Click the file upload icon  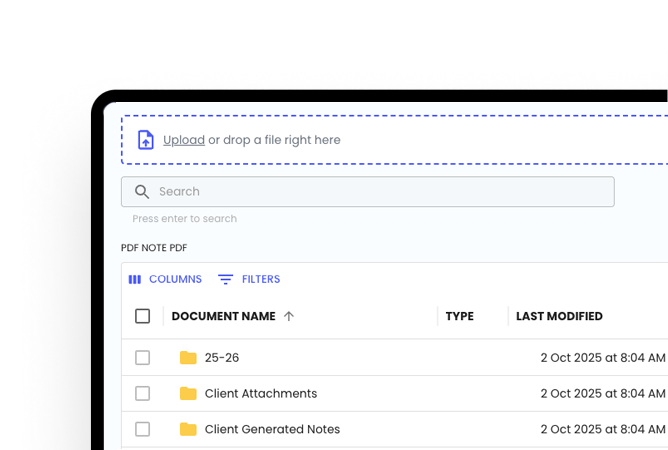[146, 140]
